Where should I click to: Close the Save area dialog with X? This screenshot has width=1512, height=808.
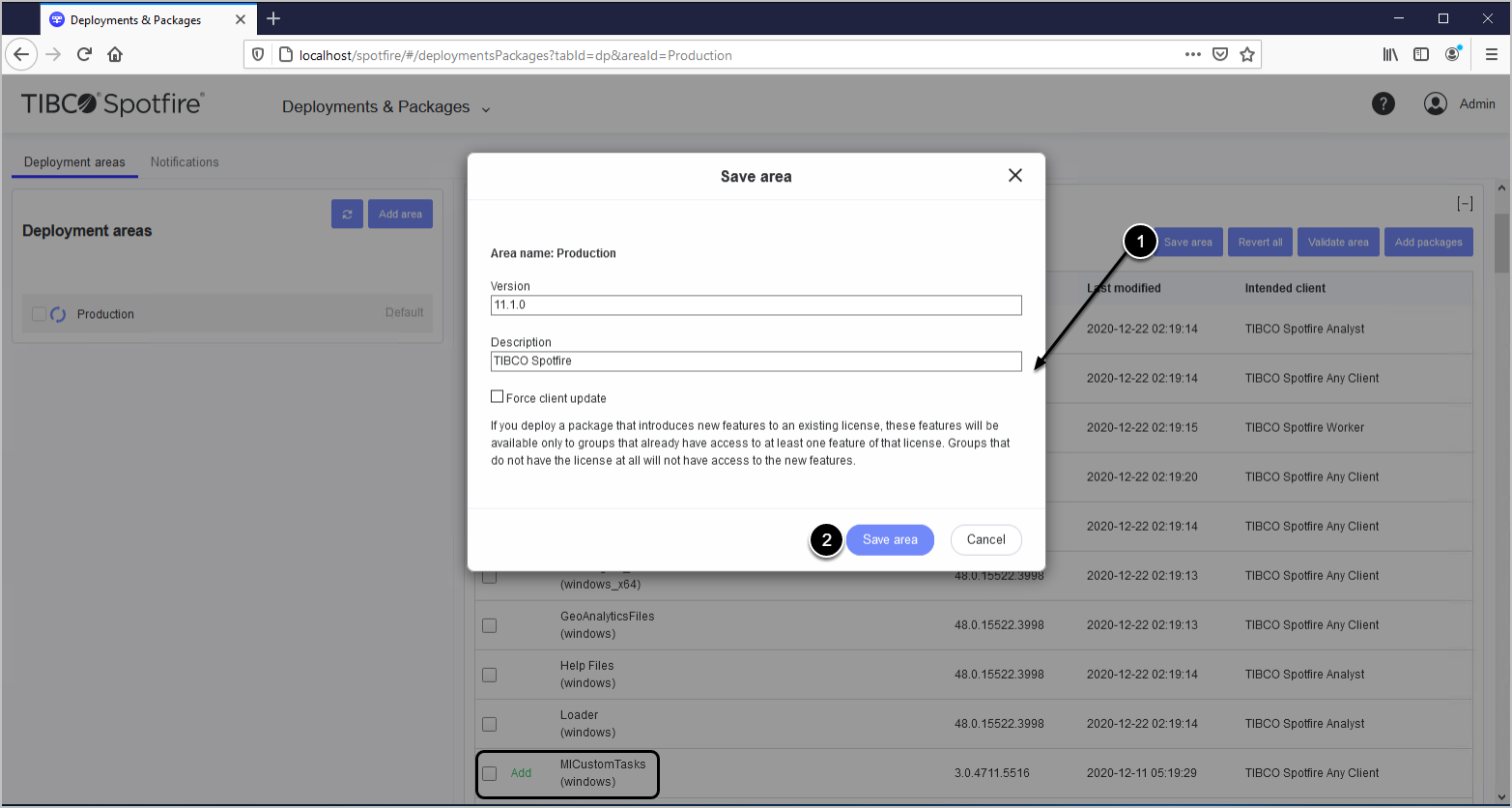[x=1014, y=175]
